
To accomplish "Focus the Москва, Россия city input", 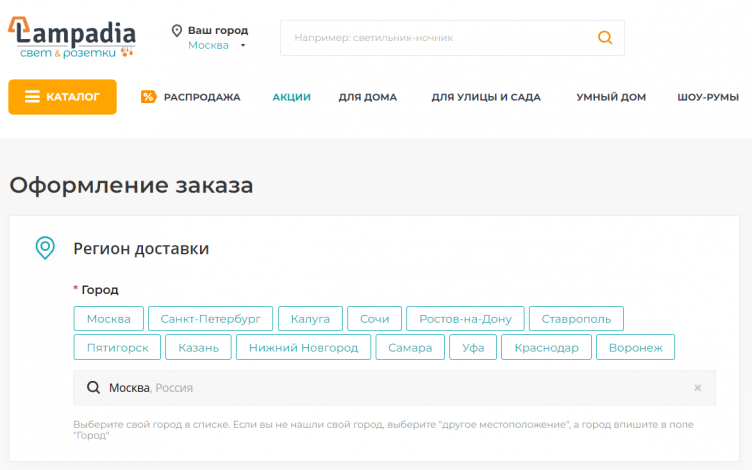I will [x=394, y=388].
